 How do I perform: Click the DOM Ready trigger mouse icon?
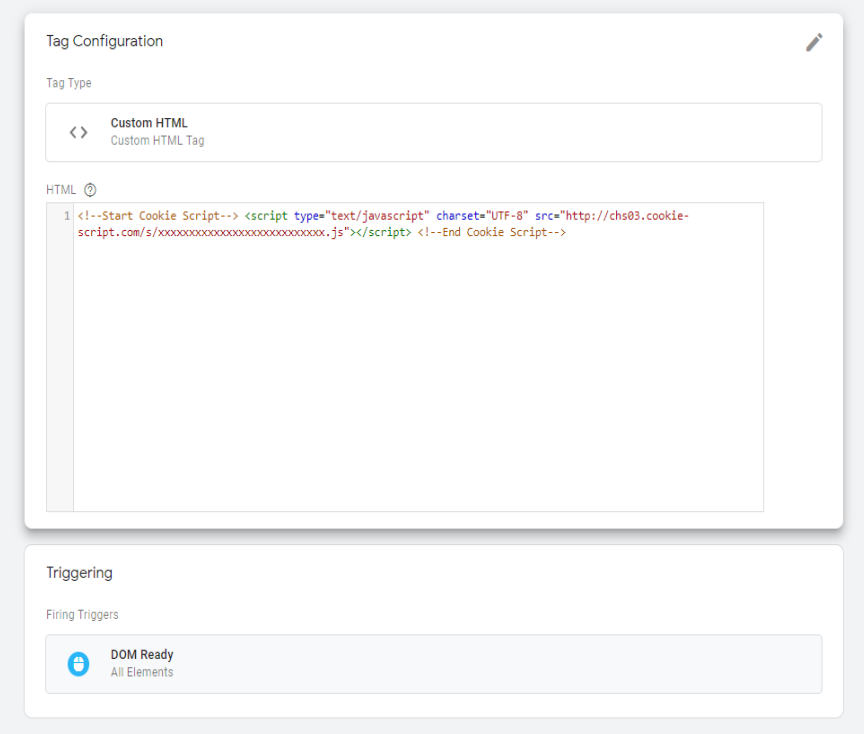pyautogui.click(x=78, y=664)
